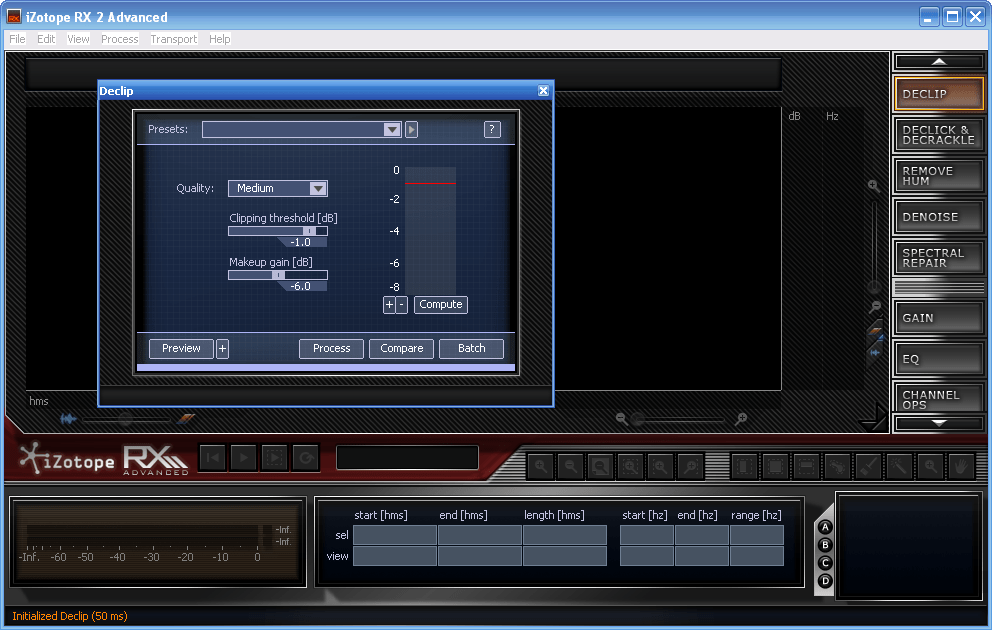Select history slot D
992x630 pixels.
(825, 581)
